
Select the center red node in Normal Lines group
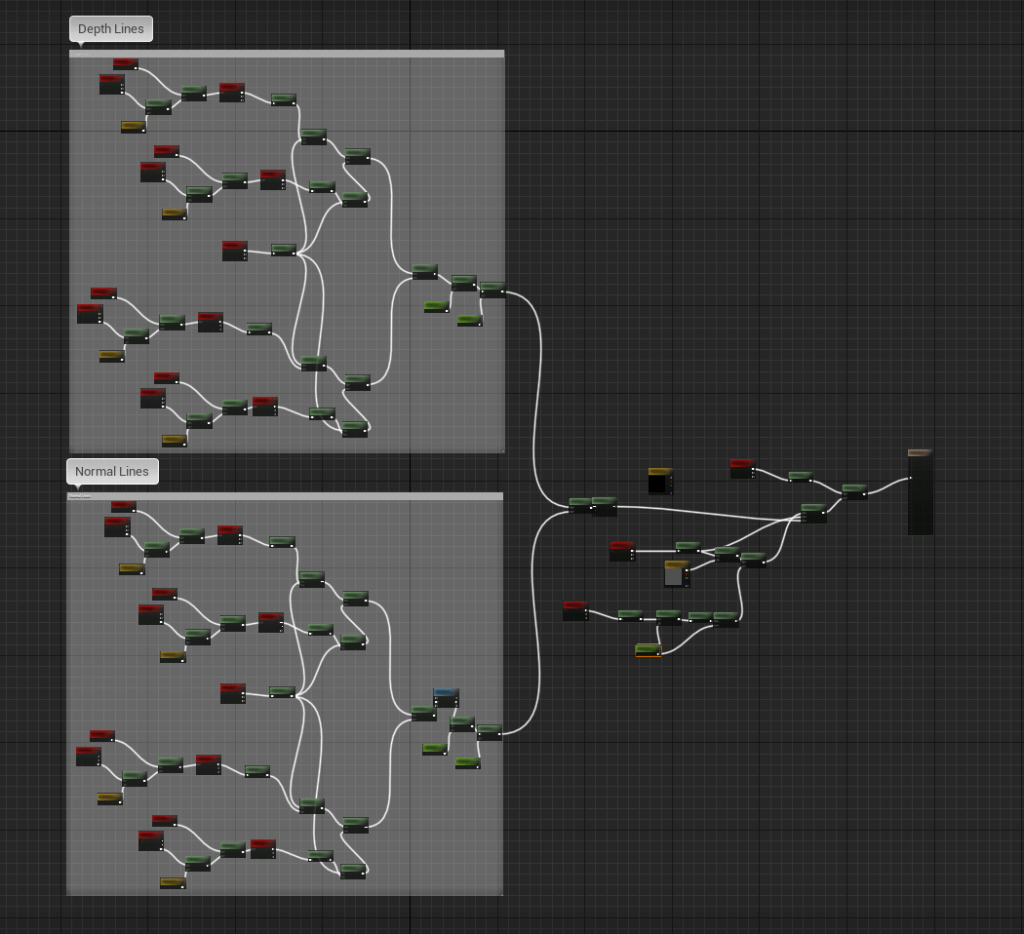[x=232, y=693]
